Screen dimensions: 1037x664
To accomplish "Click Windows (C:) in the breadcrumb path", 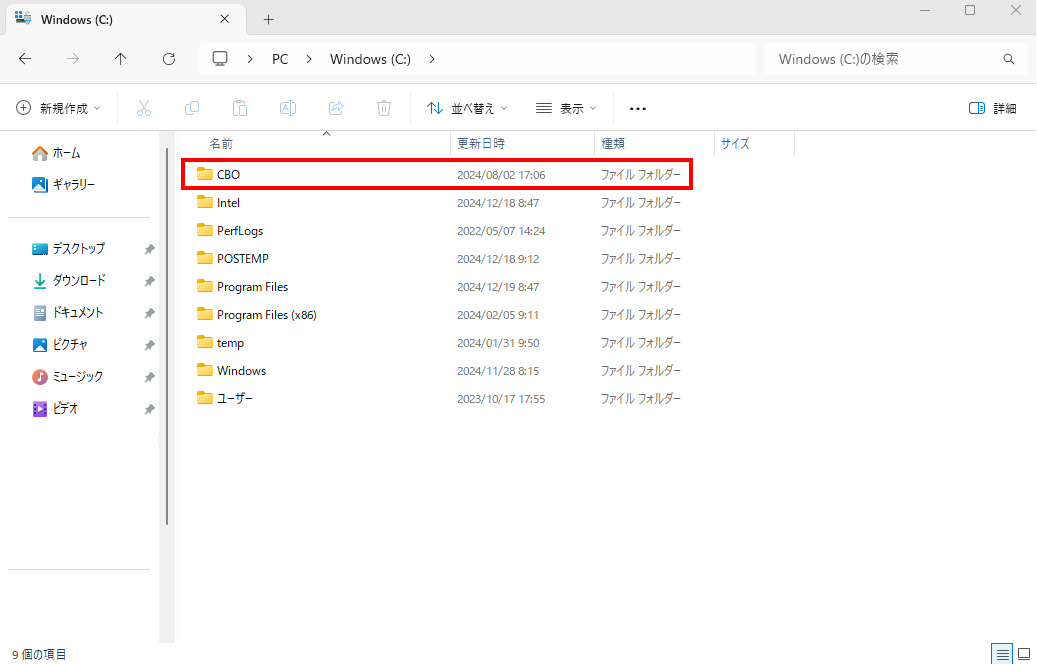I will tap(370, 59).
